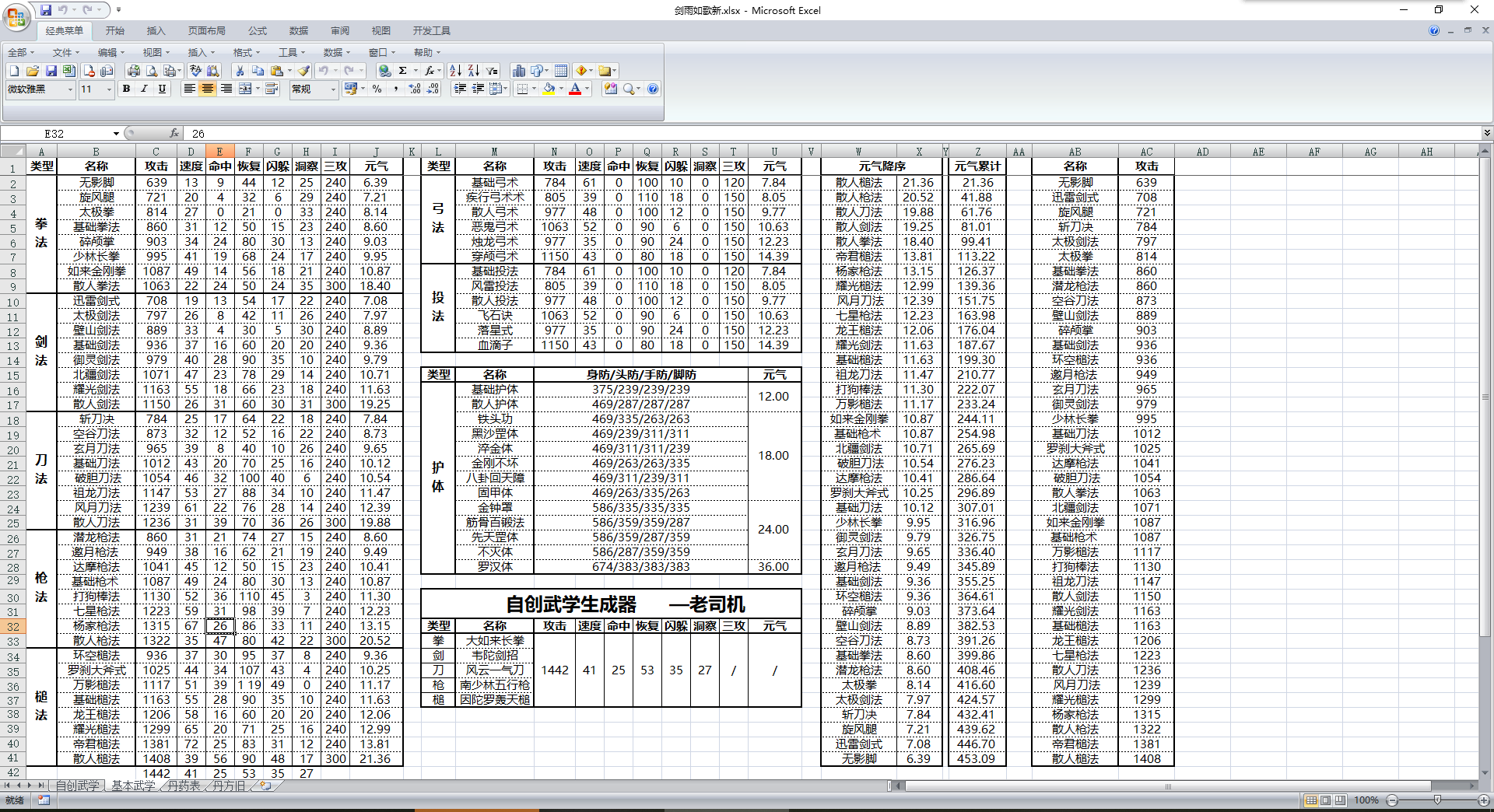This screenshot has width=1494, height=812.
Task: Go to first sheet navigation arrow
Action: click(x=7, y=786)
